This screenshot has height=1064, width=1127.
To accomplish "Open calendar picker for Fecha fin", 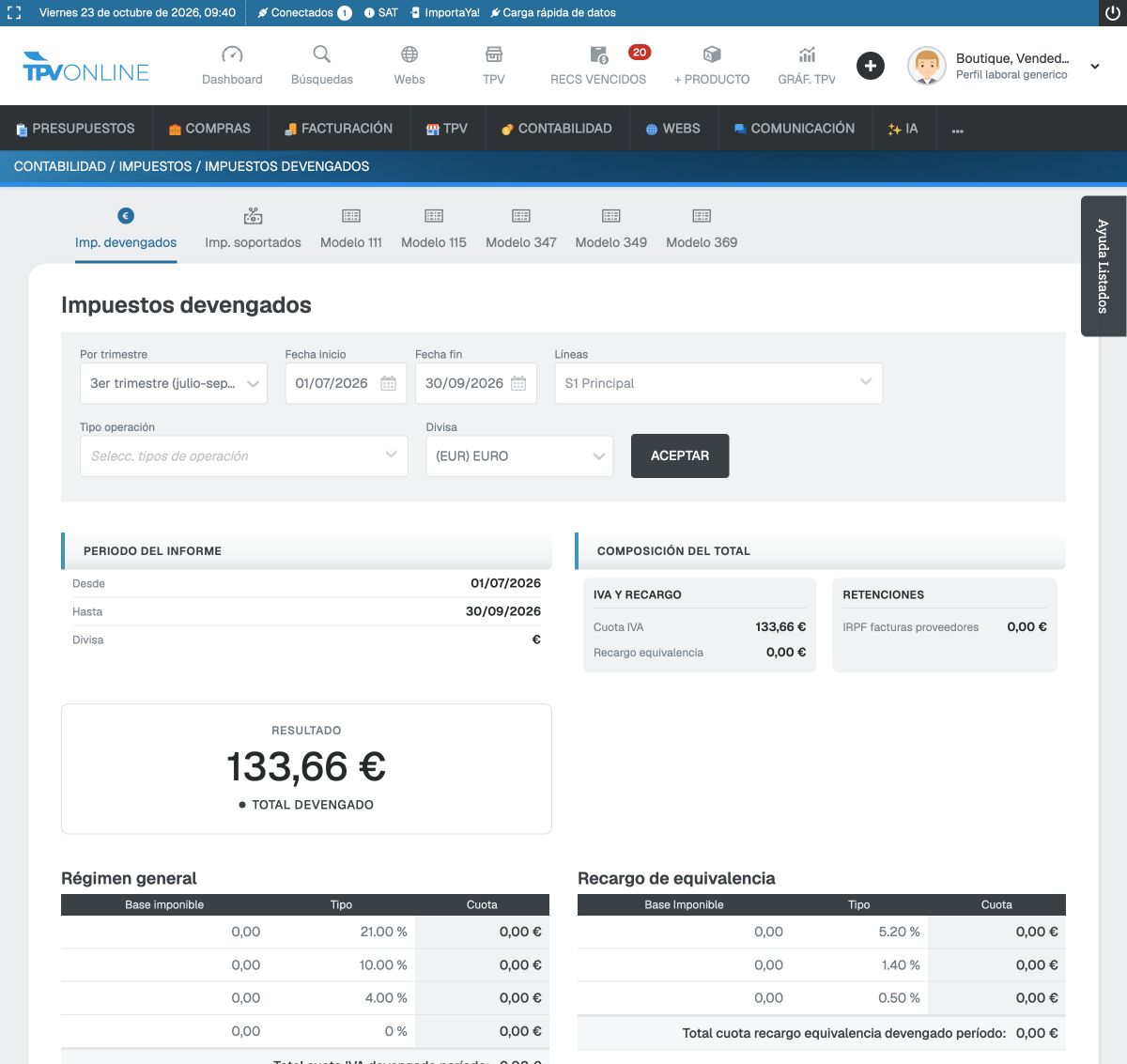I will (x=518, y=383).
